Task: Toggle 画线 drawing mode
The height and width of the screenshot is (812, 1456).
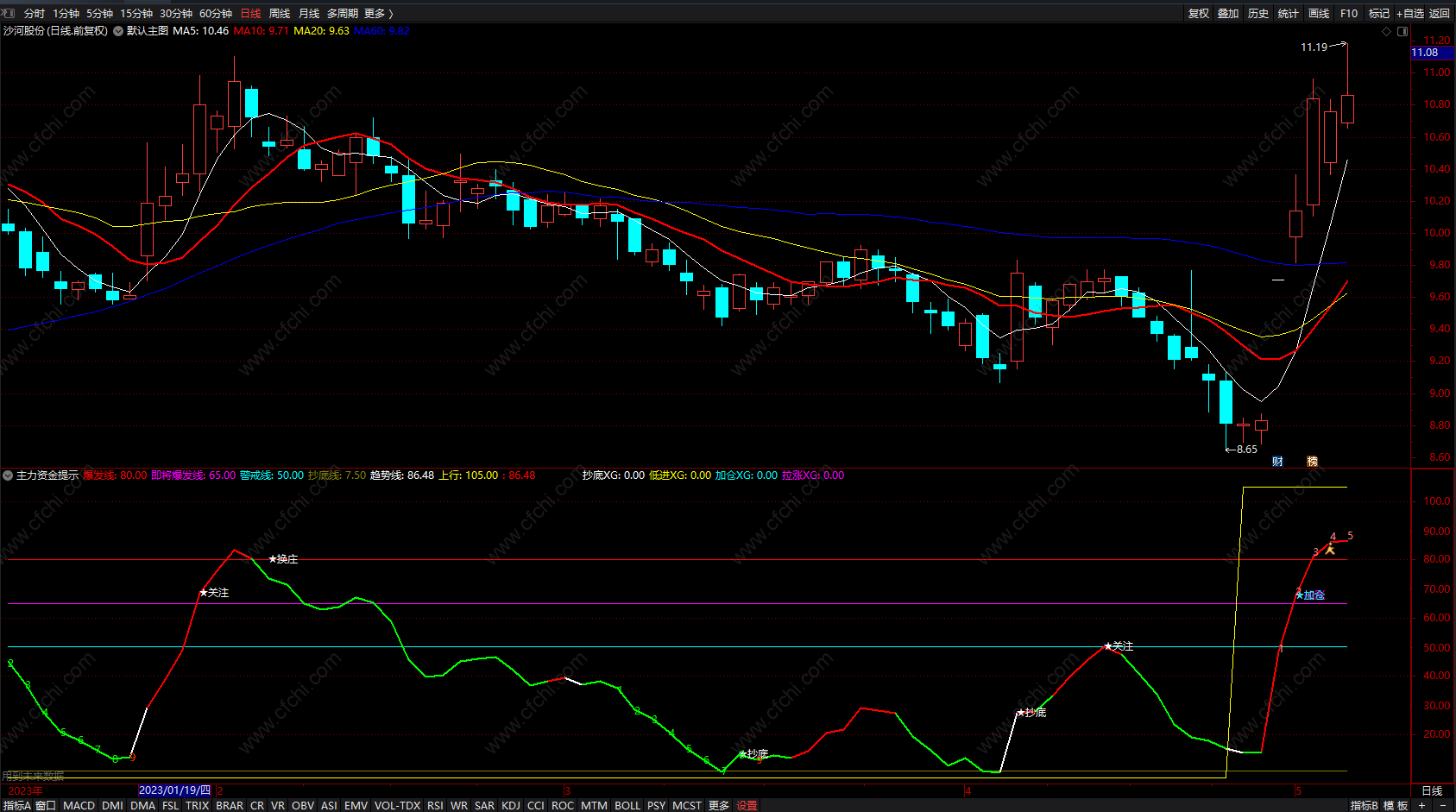Action: 1318,13
